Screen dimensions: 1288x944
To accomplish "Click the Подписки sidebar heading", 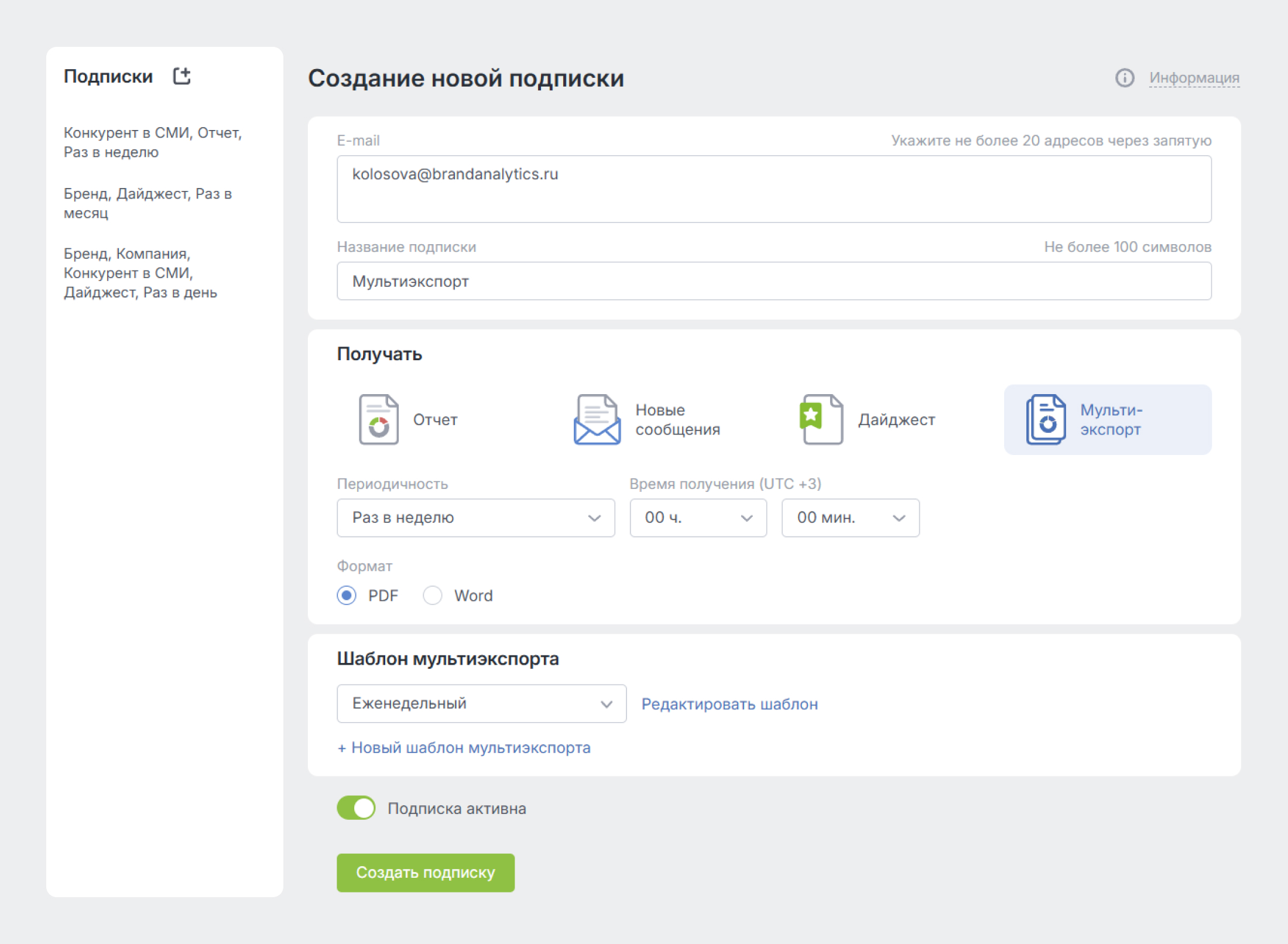I will (108, 77).
